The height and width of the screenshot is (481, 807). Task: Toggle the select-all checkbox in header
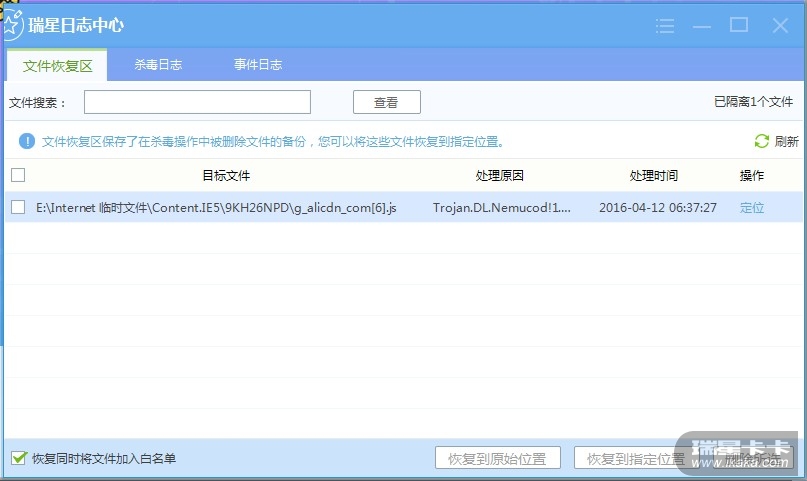click(x=18, y=175)
